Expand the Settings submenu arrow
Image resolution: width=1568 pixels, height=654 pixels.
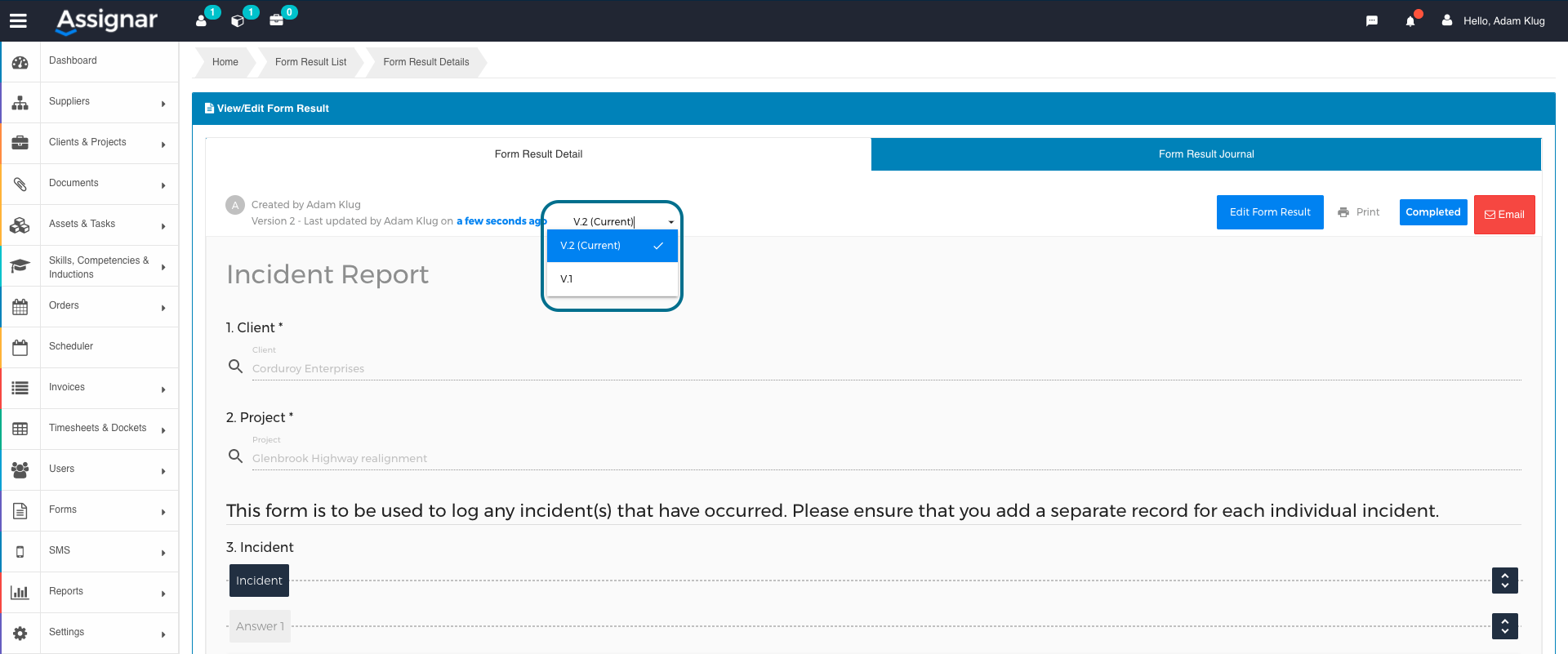163,634
